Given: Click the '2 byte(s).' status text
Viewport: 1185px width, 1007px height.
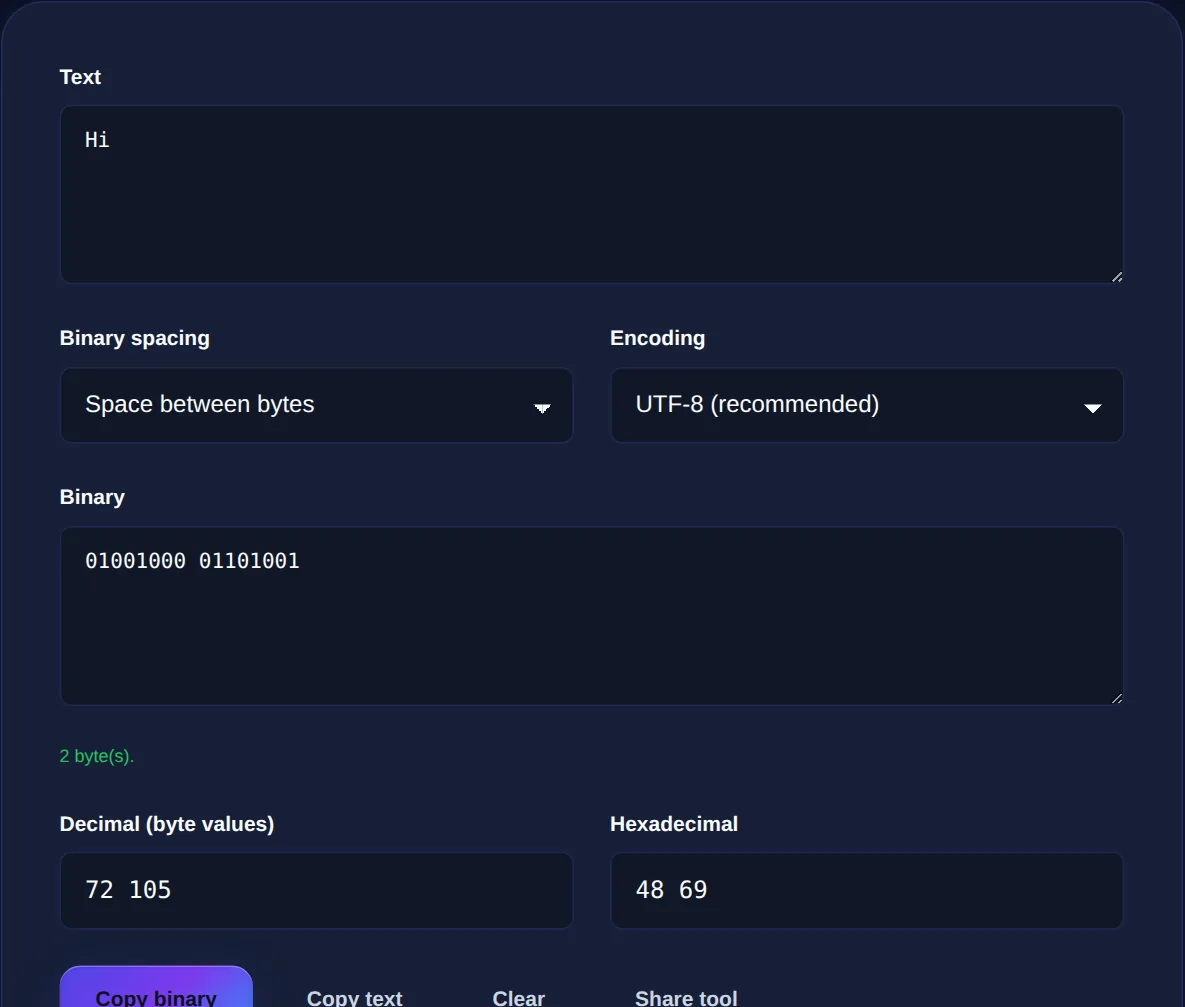Looking at the screenshot, I should click(97, 756).
